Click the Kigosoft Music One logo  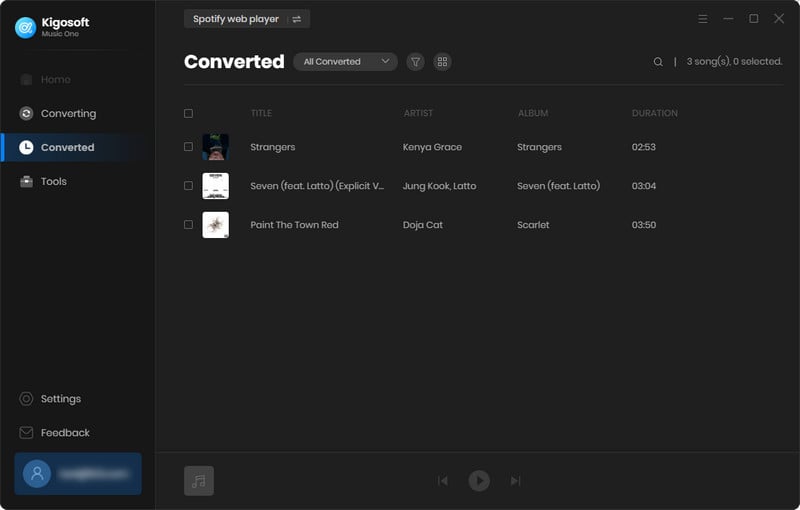tap(26, 28)
